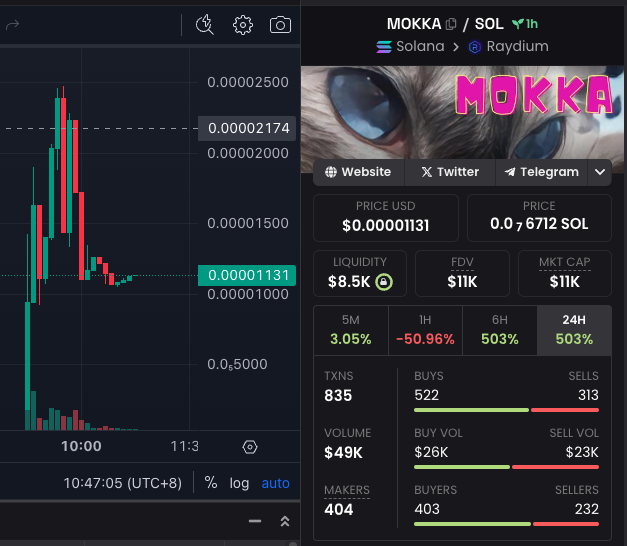Select the 1H timeframe tab
This screenshot has width=627, height=546.
tap(425, 330)
